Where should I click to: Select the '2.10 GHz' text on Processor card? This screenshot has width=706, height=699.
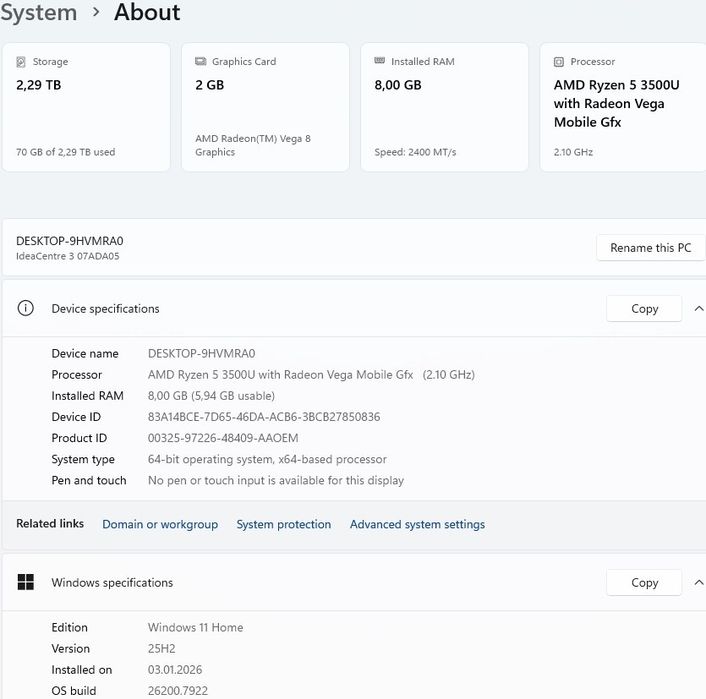coord(573,152)
